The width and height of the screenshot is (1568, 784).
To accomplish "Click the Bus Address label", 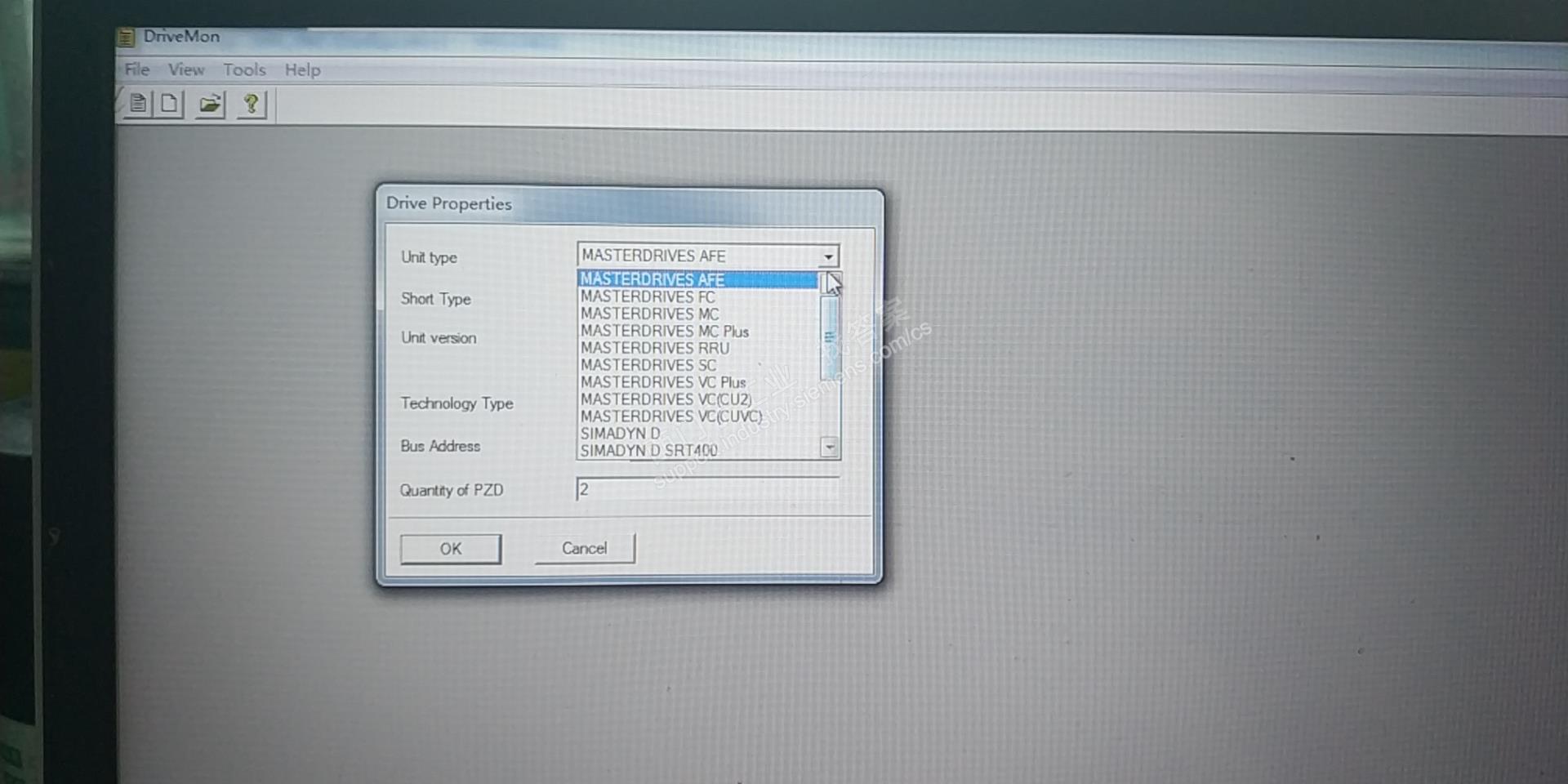I will 440,446.
